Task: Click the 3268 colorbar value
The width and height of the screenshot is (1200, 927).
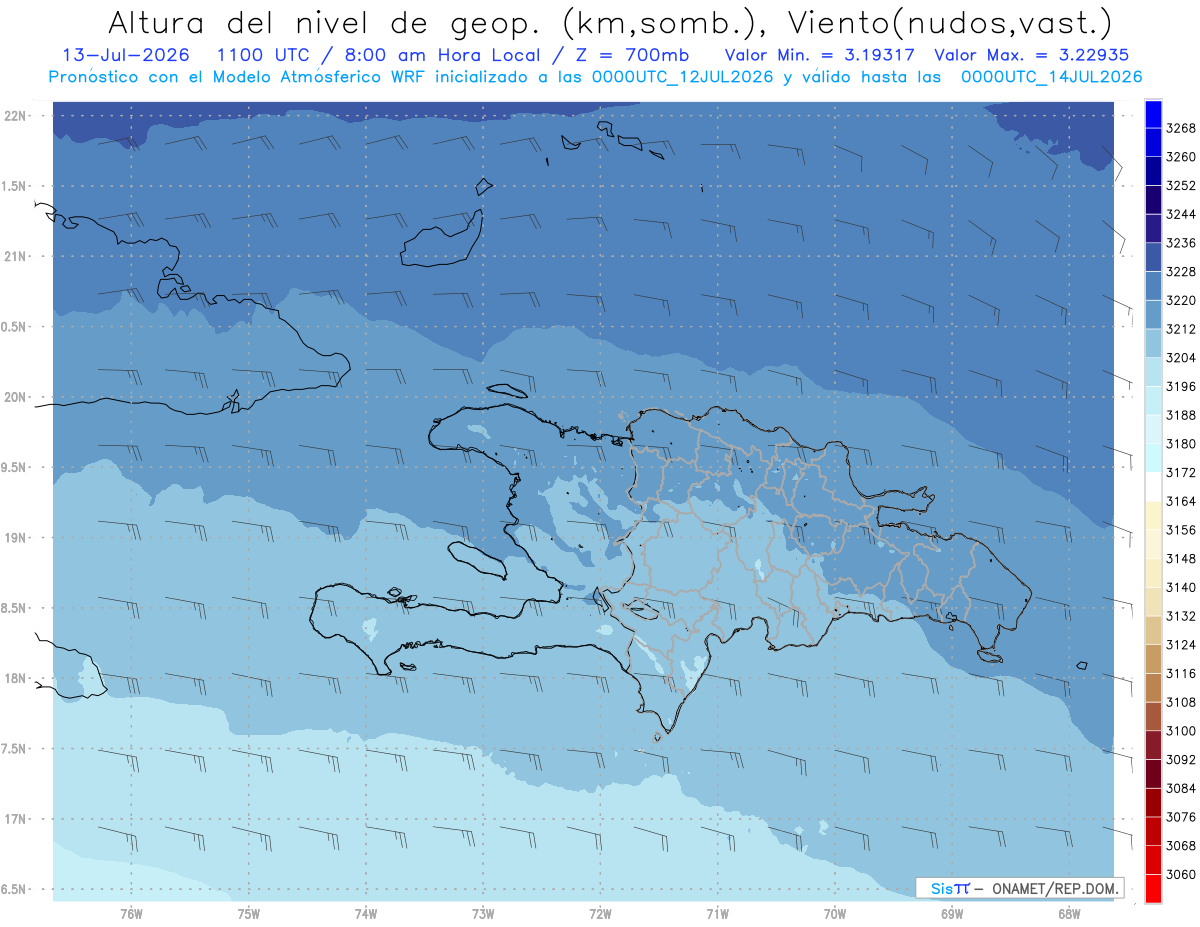Action: pyautogui.click(x=1181, y=128)
